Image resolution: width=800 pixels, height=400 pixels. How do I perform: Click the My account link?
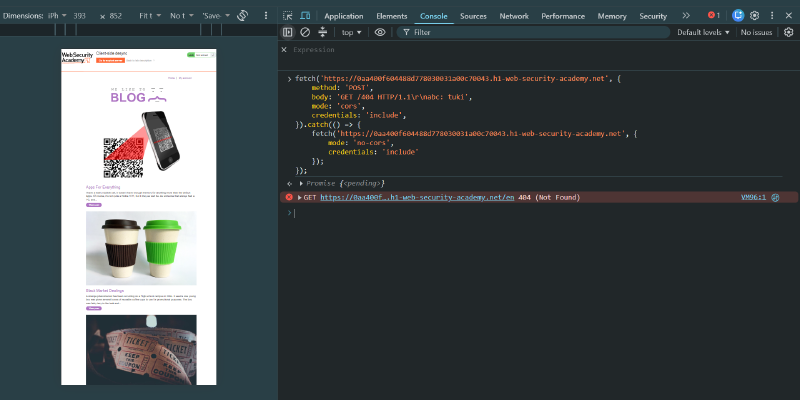[x=185, y=78]
